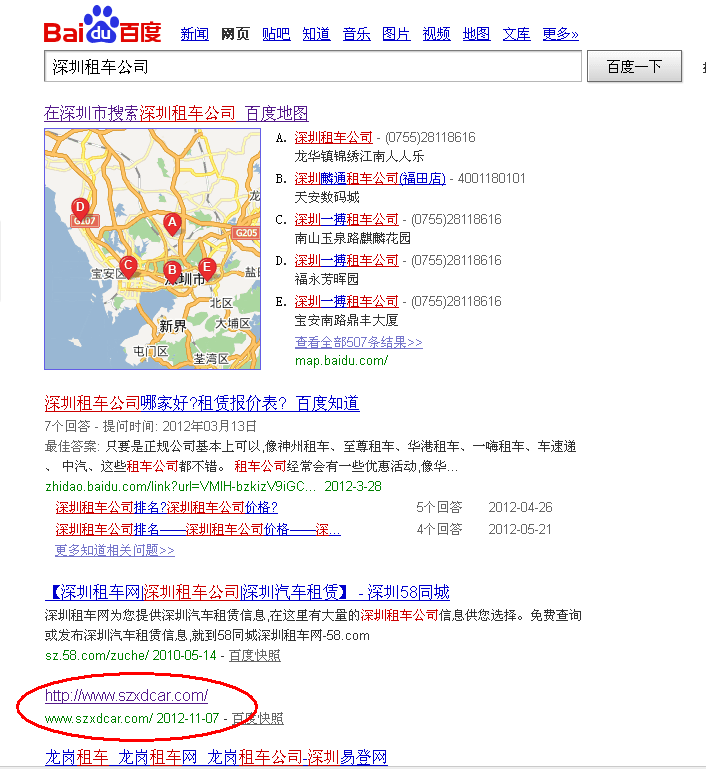Open the 新闻 tab
This screenshot has width=706, height=769.
[195, 34]
